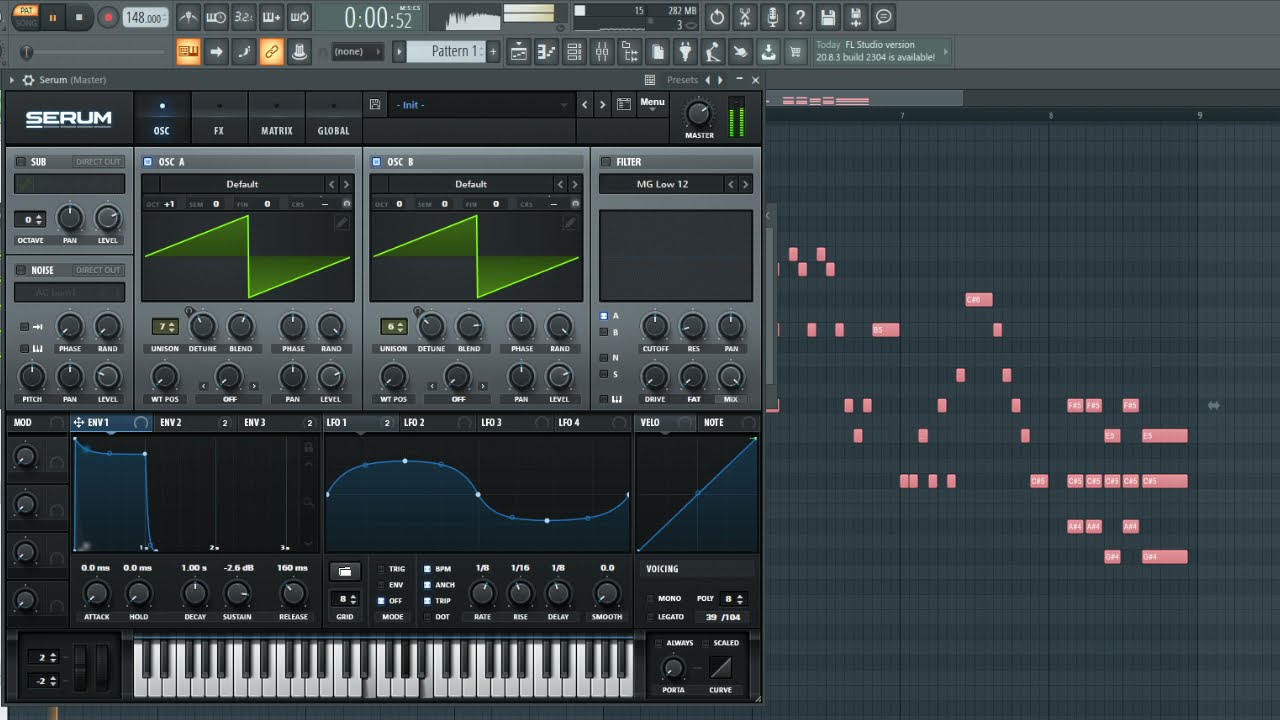Pause playback with the transport pause button

53,17
